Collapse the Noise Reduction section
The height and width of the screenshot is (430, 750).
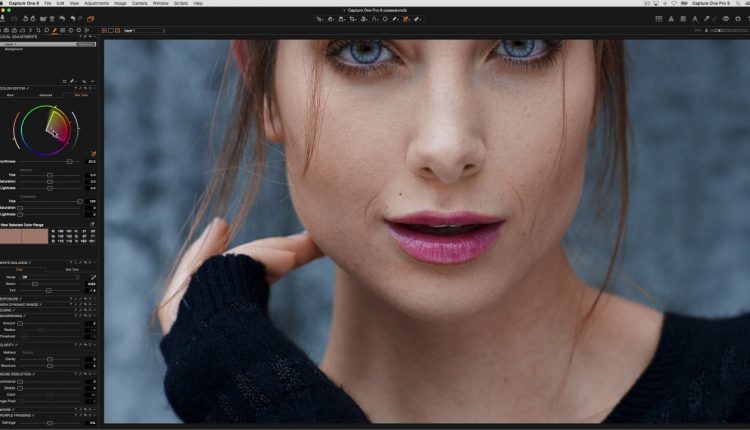(x=16, y=374)
